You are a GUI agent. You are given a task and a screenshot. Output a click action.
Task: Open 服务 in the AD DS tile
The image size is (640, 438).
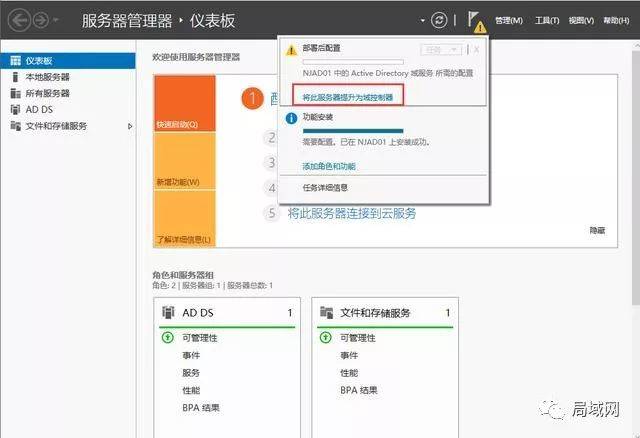191,373
